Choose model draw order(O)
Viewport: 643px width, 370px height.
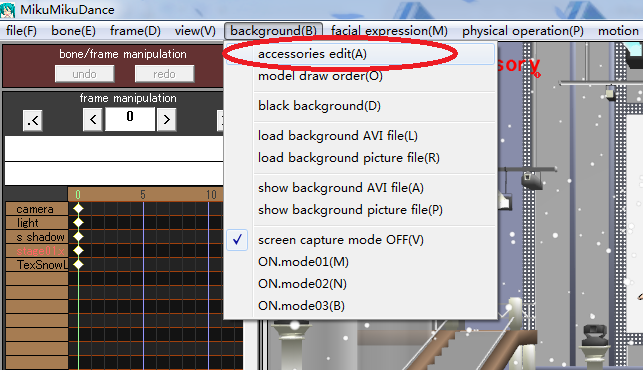(360, 76)
